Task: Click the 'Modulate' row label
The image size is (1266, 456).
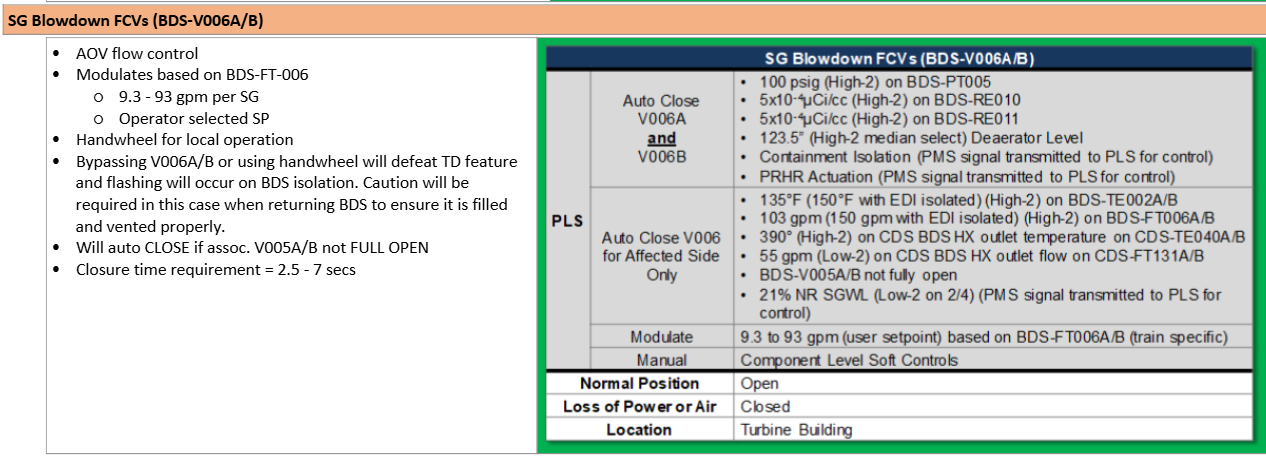Action: [x=661, y=337]
